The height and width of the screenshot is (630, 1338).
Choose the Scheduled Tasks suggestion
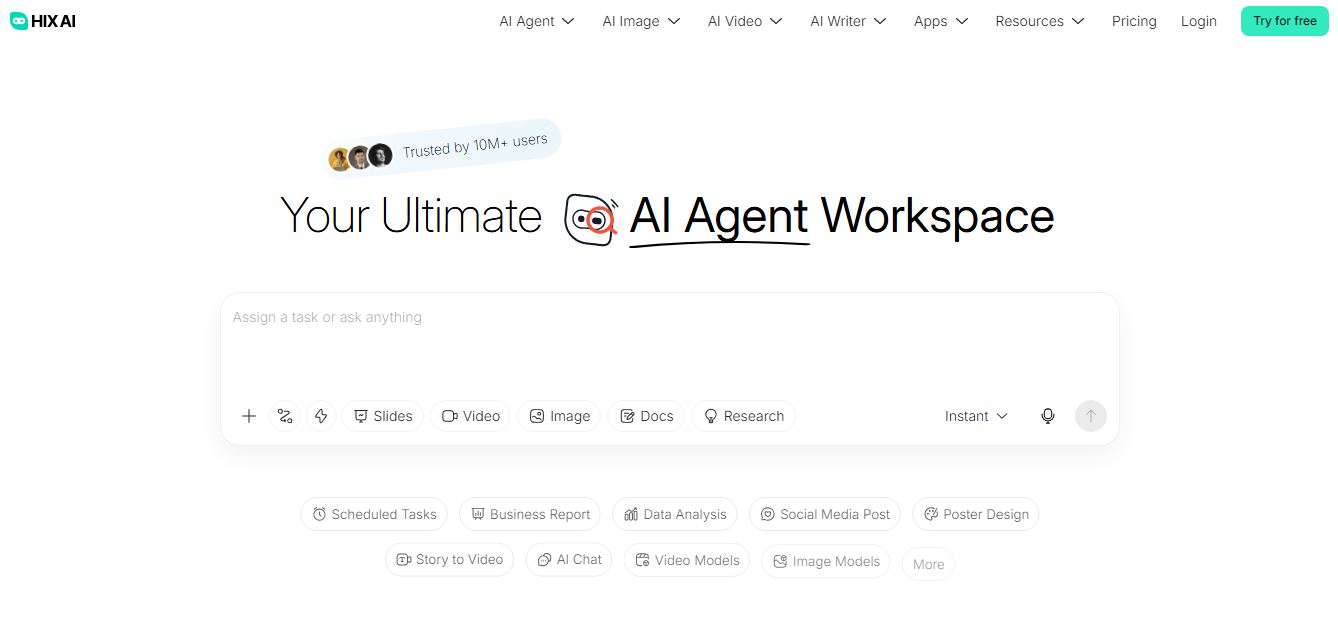pos(374,514)
